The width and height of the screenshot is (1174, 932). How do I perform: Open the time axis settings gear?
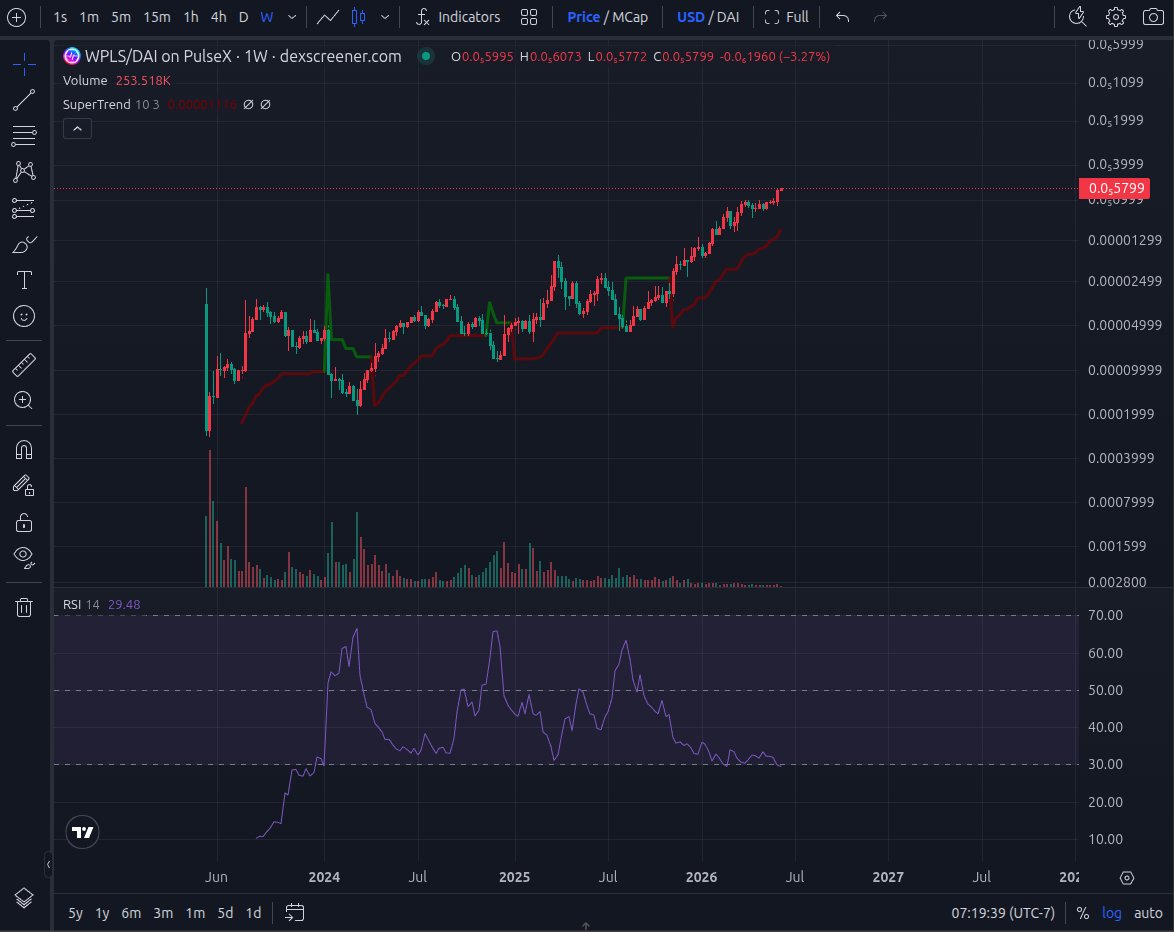tap(1127, 877)
